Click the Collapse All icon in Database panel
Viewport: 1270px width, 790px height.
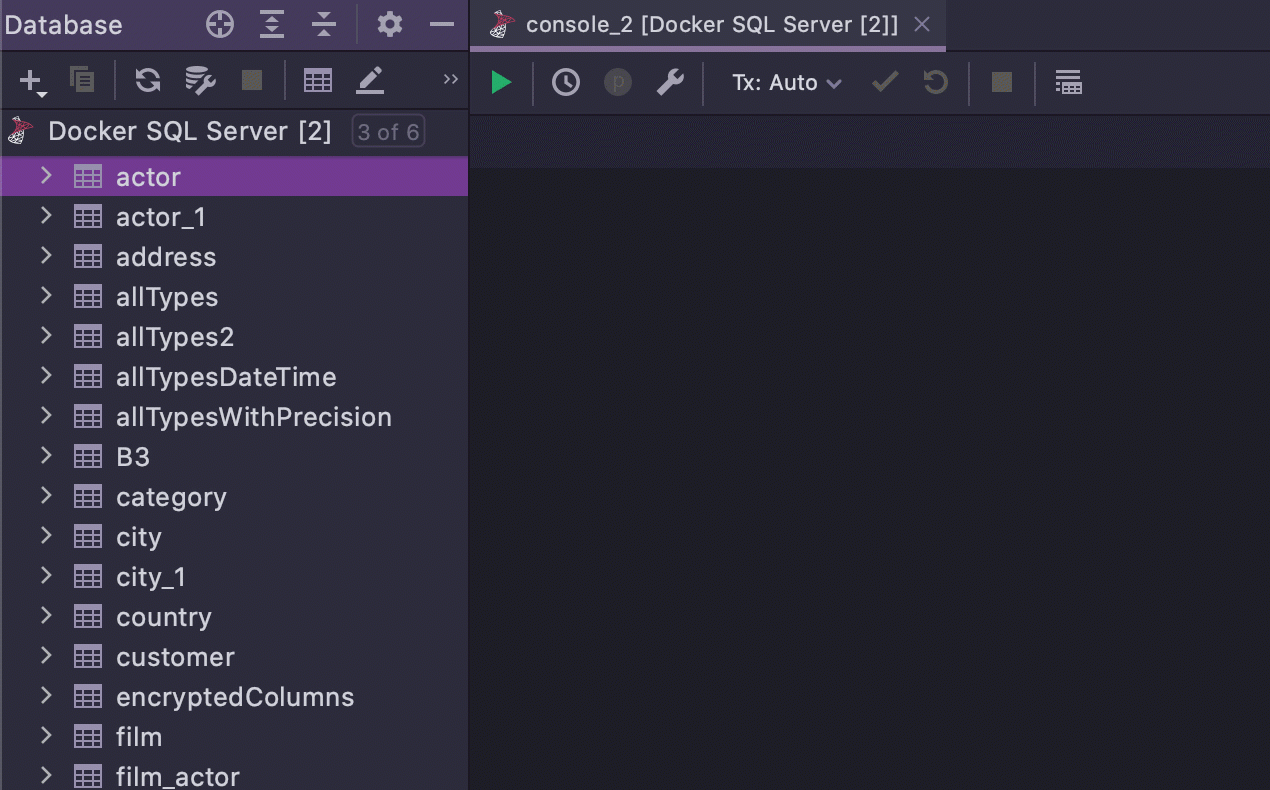(x=324, y=25)
